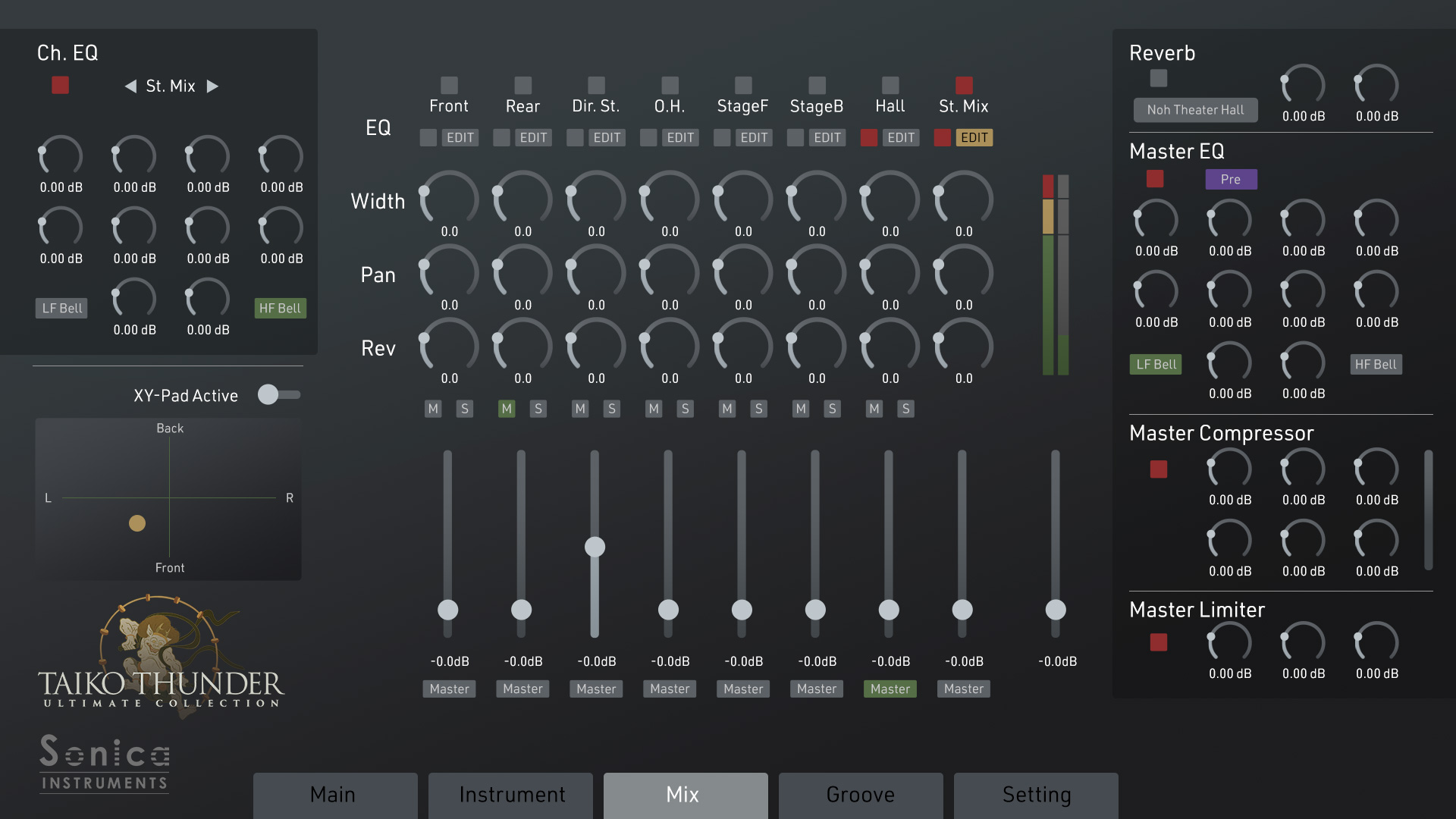Toggle the Ch. EQ power button
Viewport: 1456px width, 819px height.
[x=60, y=85]
